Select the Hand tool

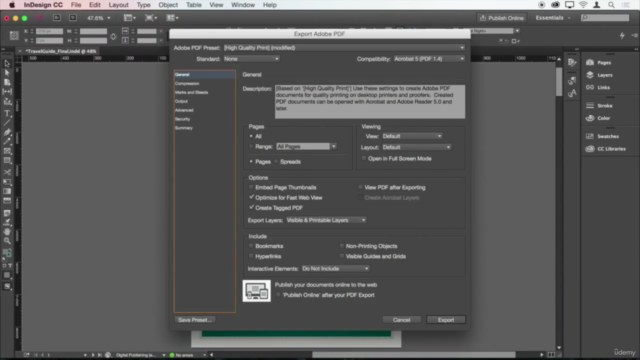7,231
